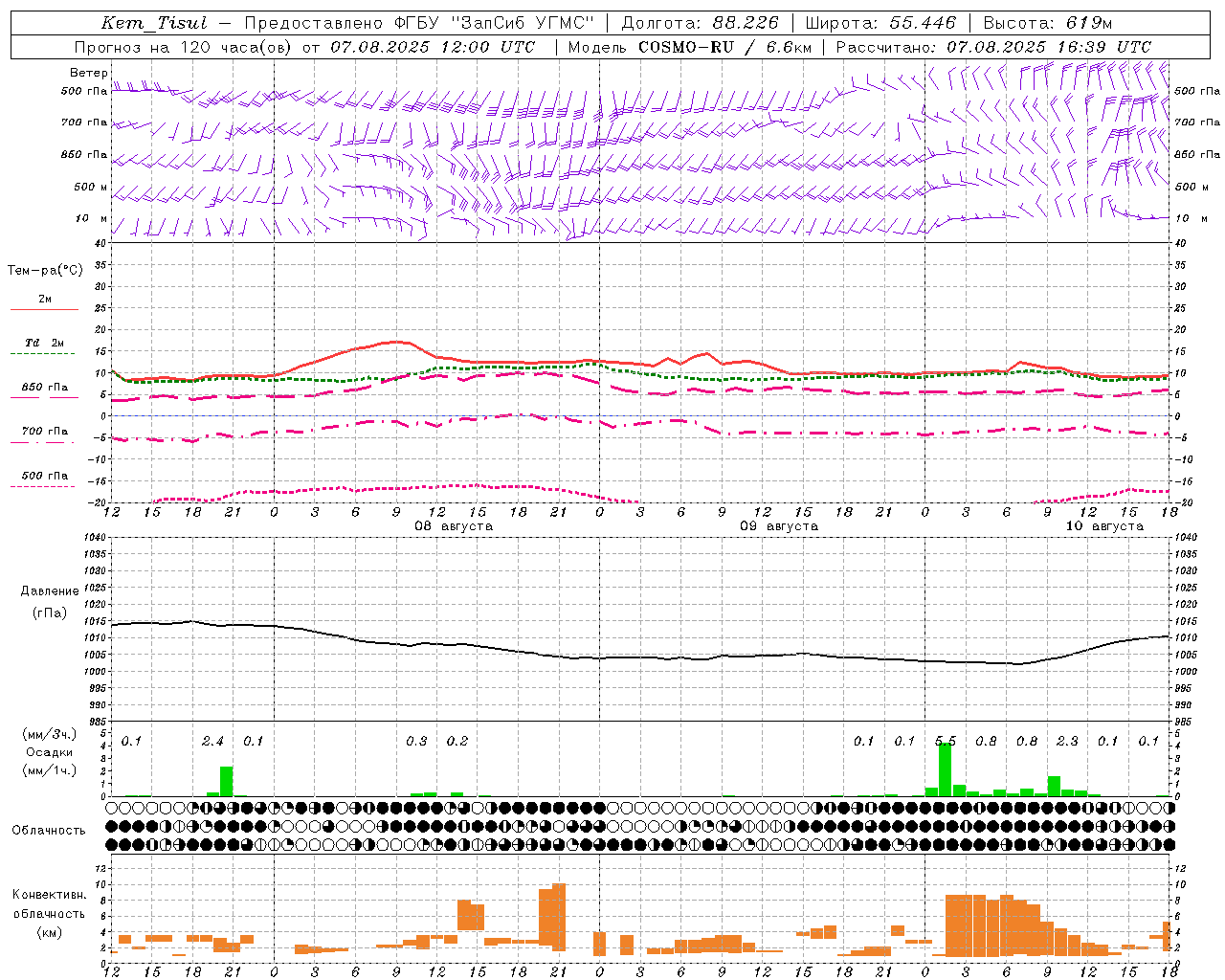Click the Давление panel label
Screen dimensions: 1225x980
[x=50, y=591]
